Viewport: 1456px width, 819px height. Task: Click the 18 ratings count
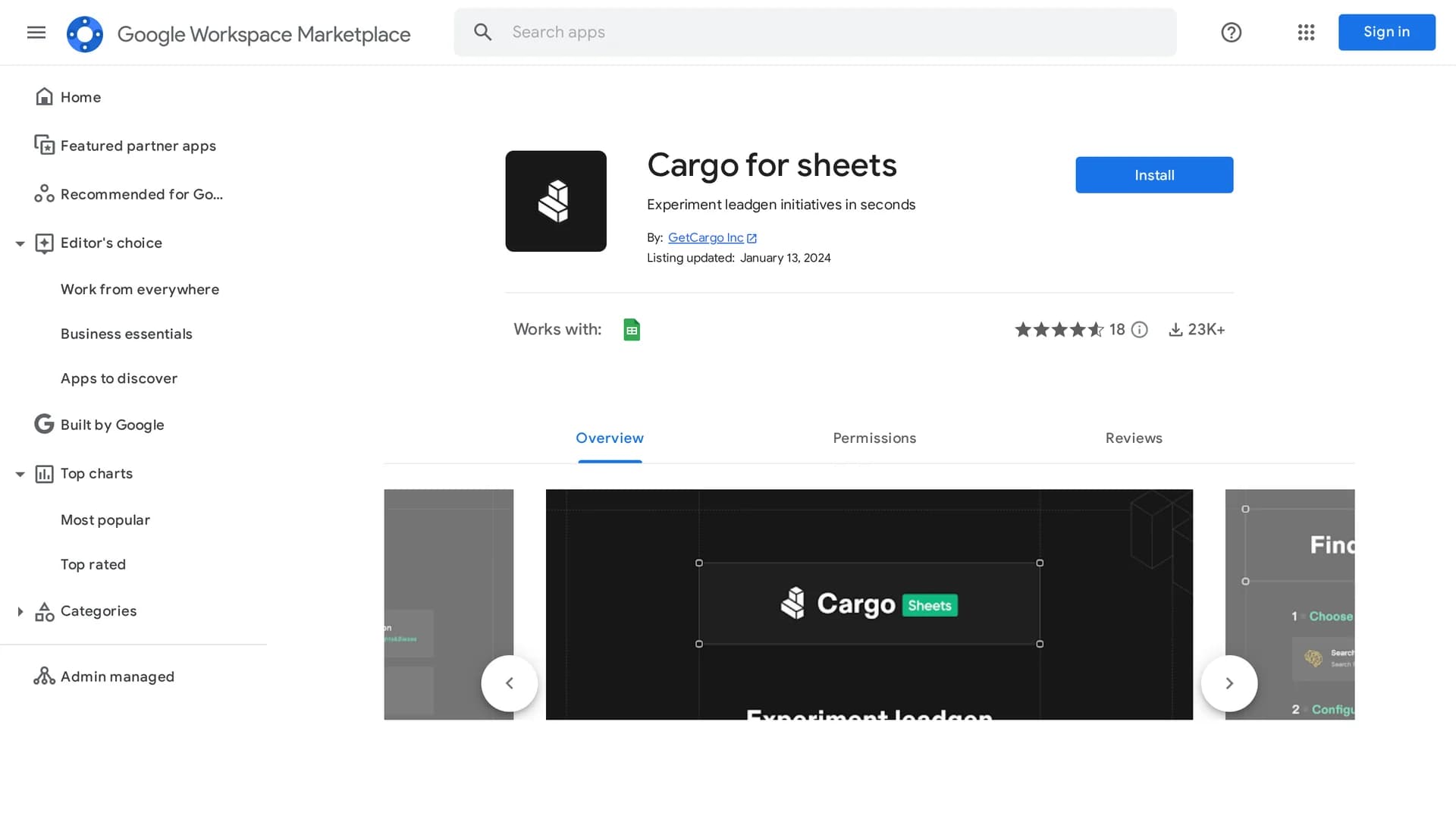(x=1117, y=329)
